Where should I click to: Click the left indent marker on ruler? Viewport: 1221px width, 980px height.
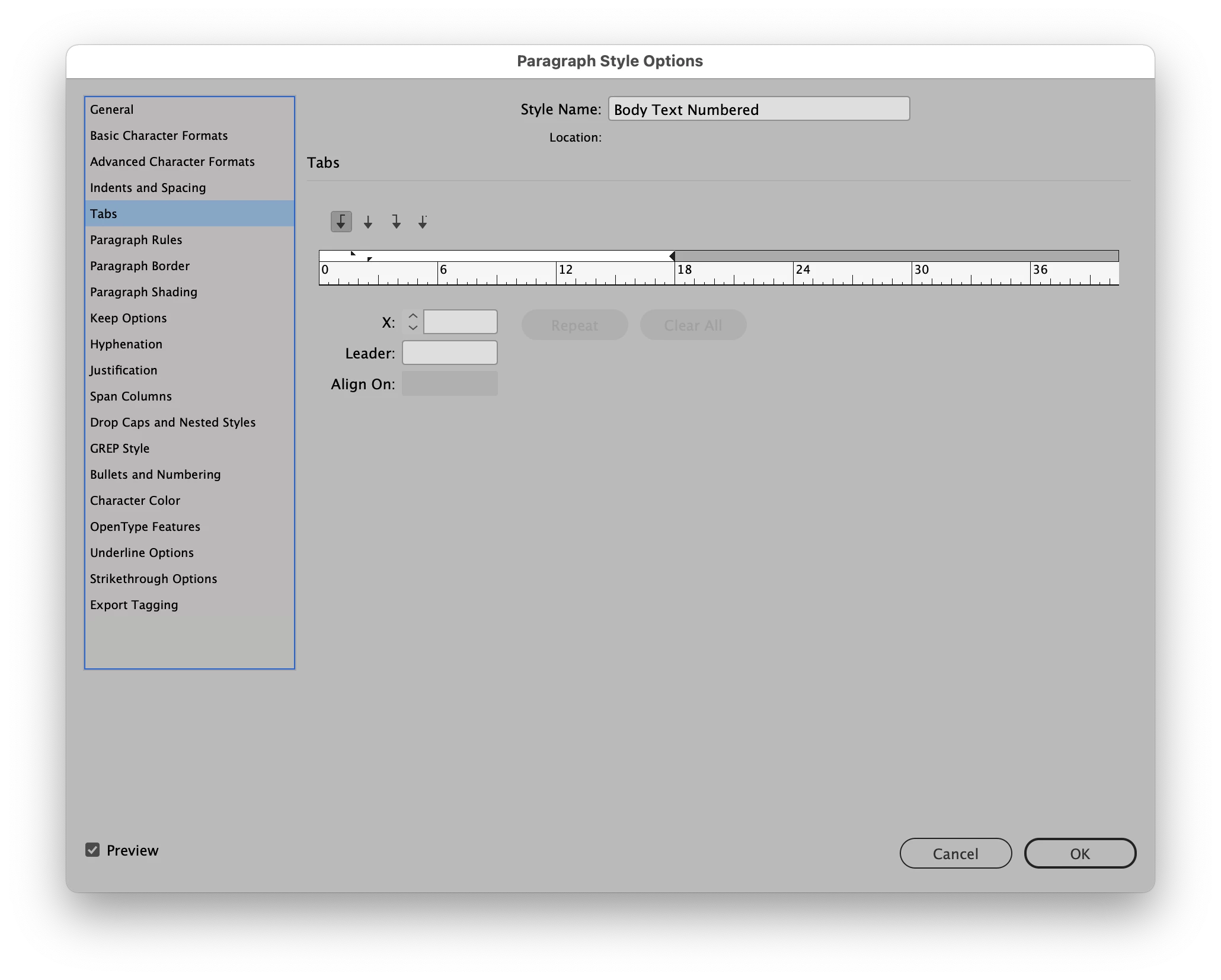point(369,259)
